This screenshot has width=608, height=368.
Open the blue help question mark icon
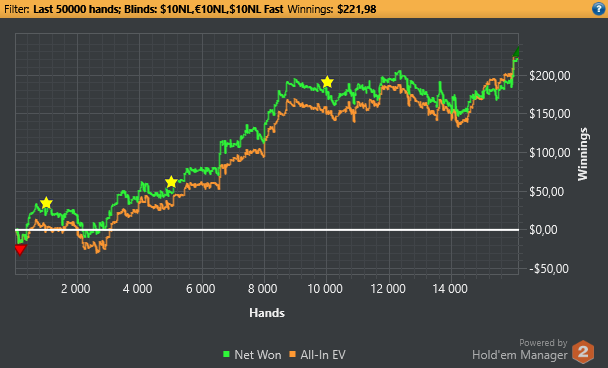click(599, 9)
